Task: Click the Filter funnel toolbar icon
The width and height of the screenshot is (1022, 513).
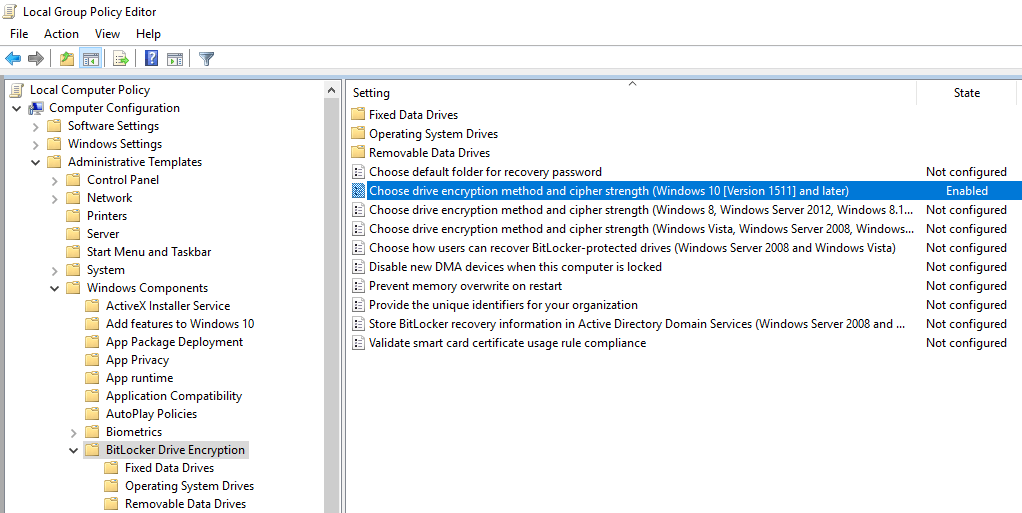Action: 206,59
